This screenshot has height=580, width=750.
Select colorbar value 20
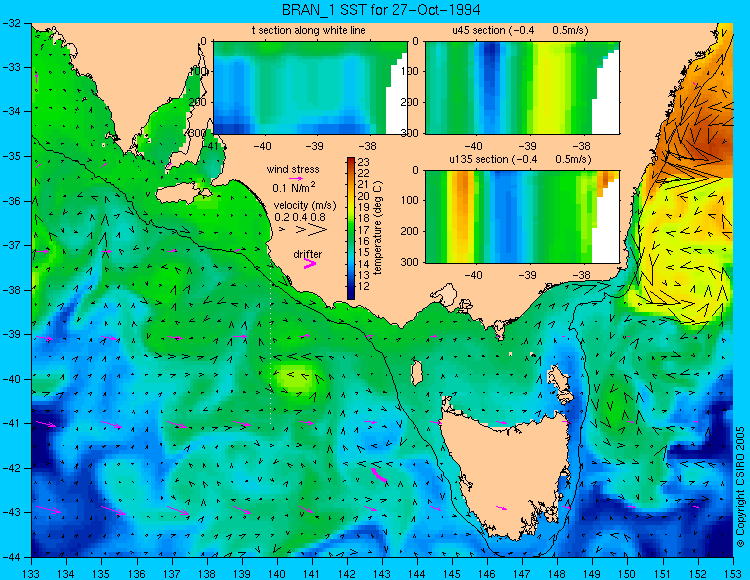pos(364,196)
